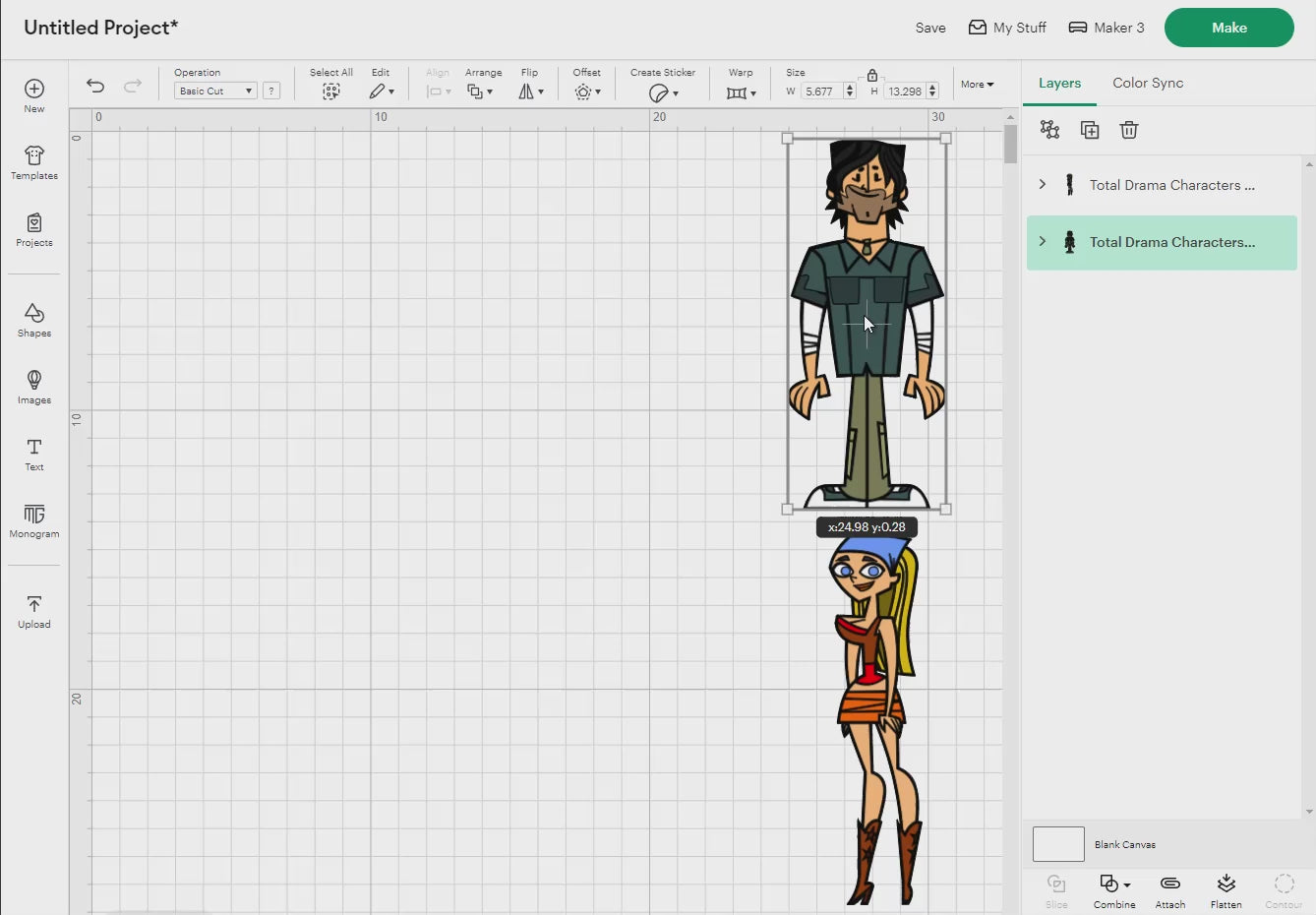1316x915 pixels.
Task: Click the Duplicate layer icon
Action: (1090, 130)
